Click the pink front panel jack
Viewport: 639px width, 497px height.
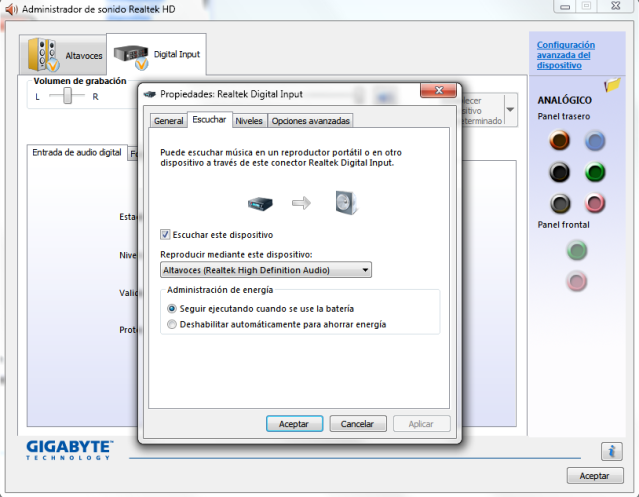point(577,281)
